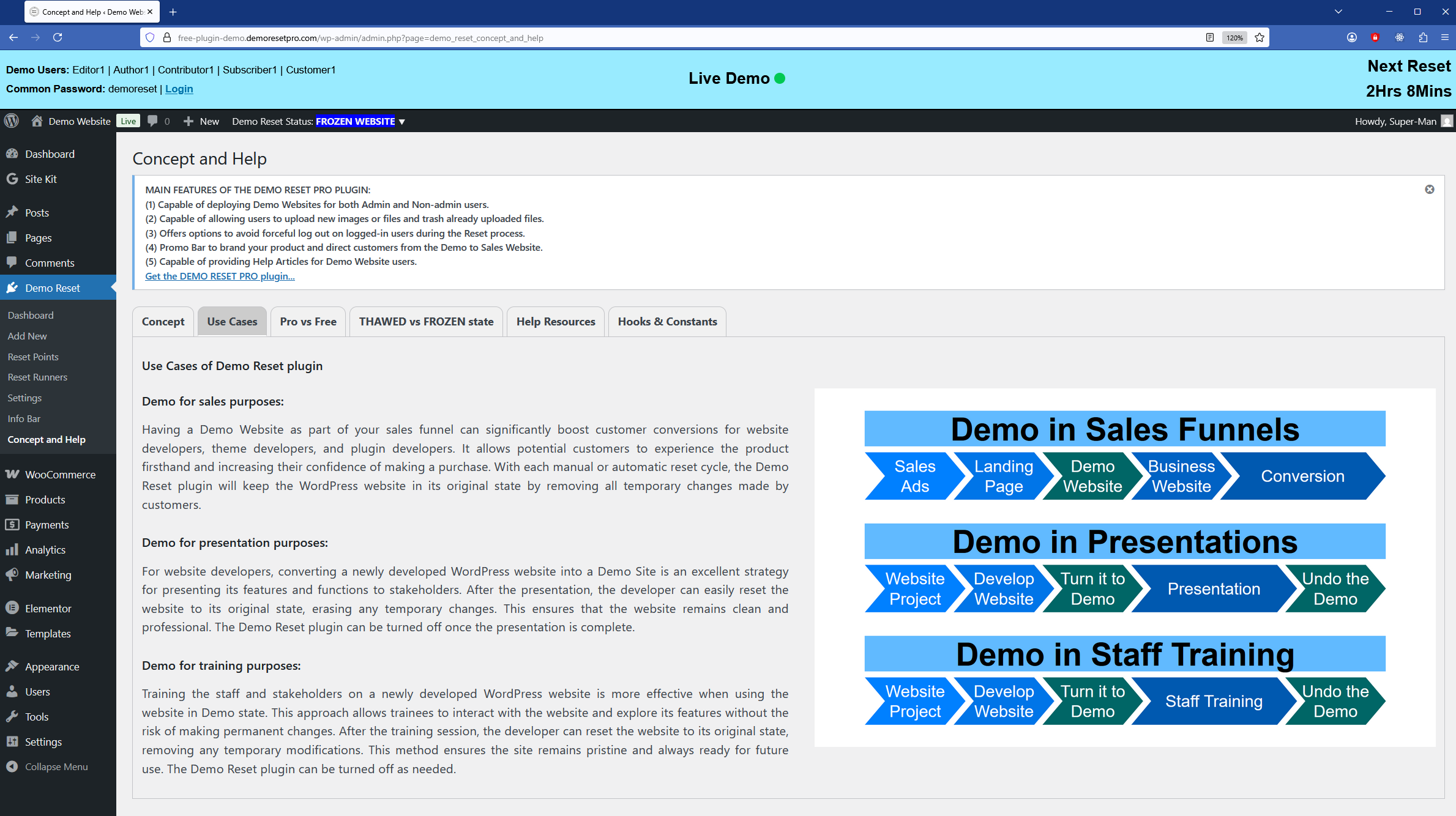Click the Get the DEMO RESET PRO plugin link

click(220, 276)
